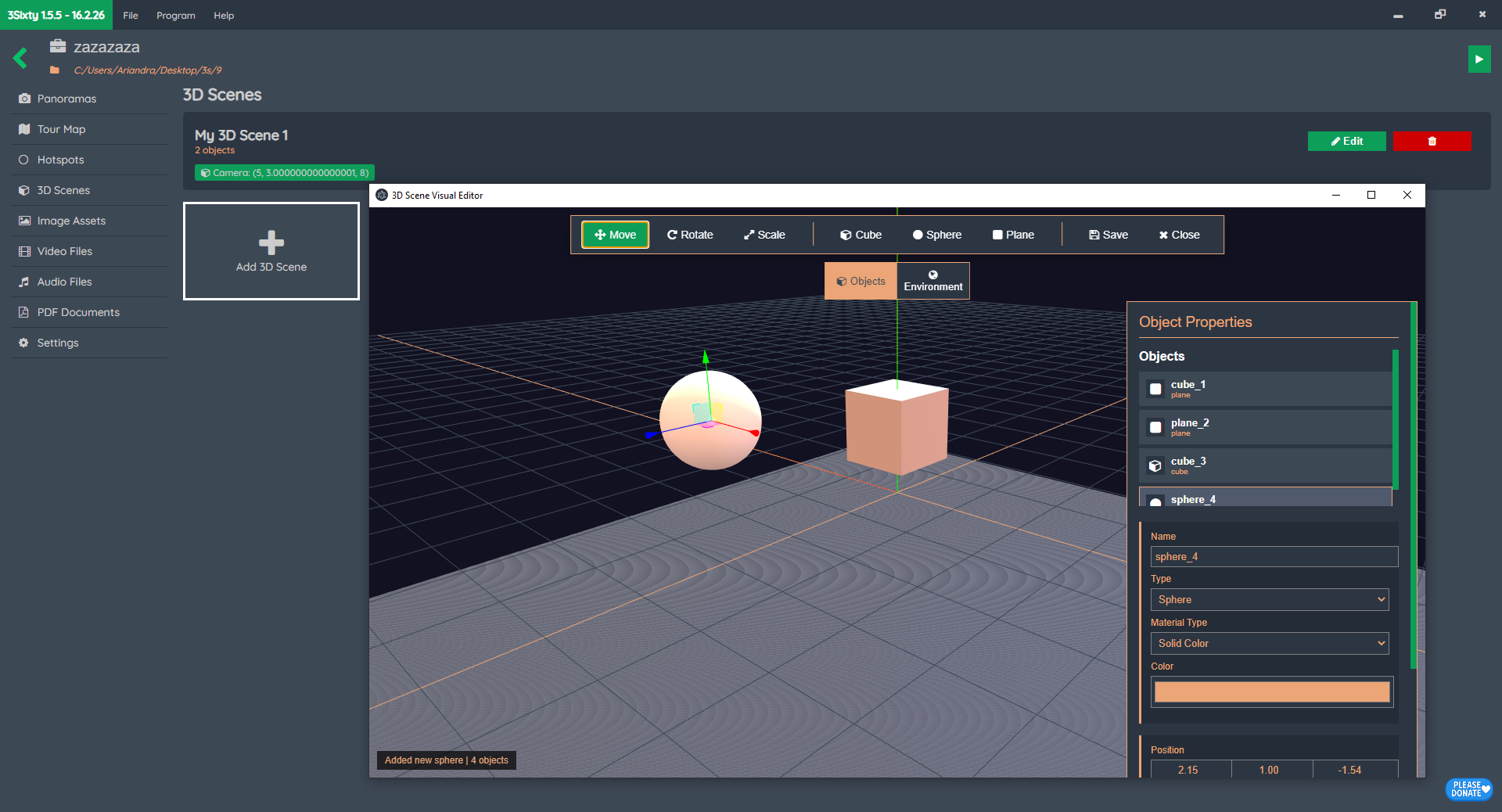Image resolution: width=1502 pixels, height=812 pixels.
Task: Activate the Rotate tool
Action: (689, 235)
